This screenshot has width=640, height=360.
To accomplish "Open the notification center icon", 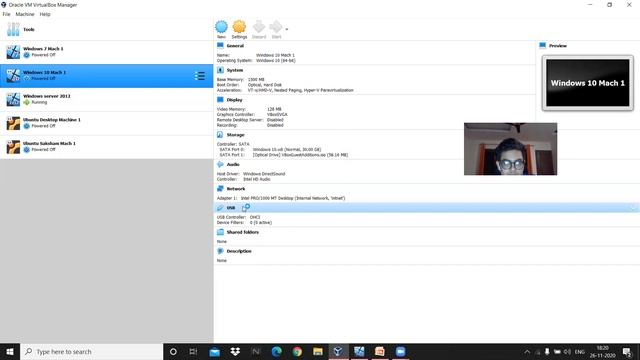I will 627,351.
